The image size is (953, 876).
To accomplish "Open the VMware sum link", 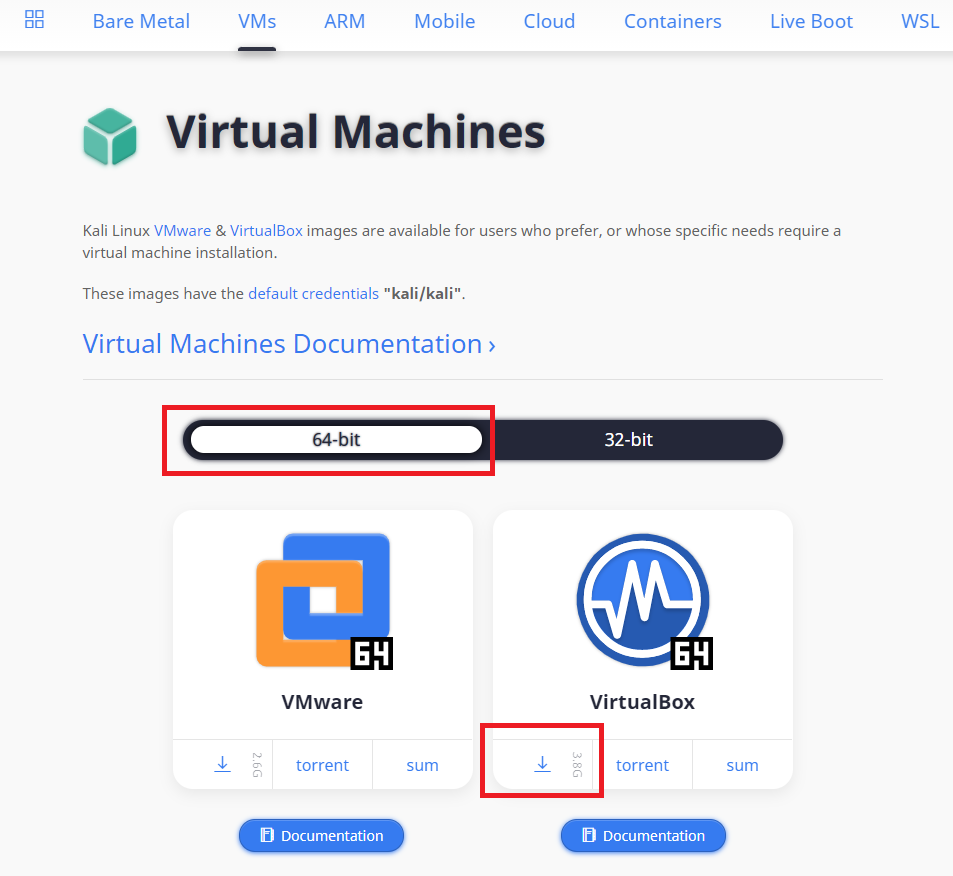I will click(422, 765).
